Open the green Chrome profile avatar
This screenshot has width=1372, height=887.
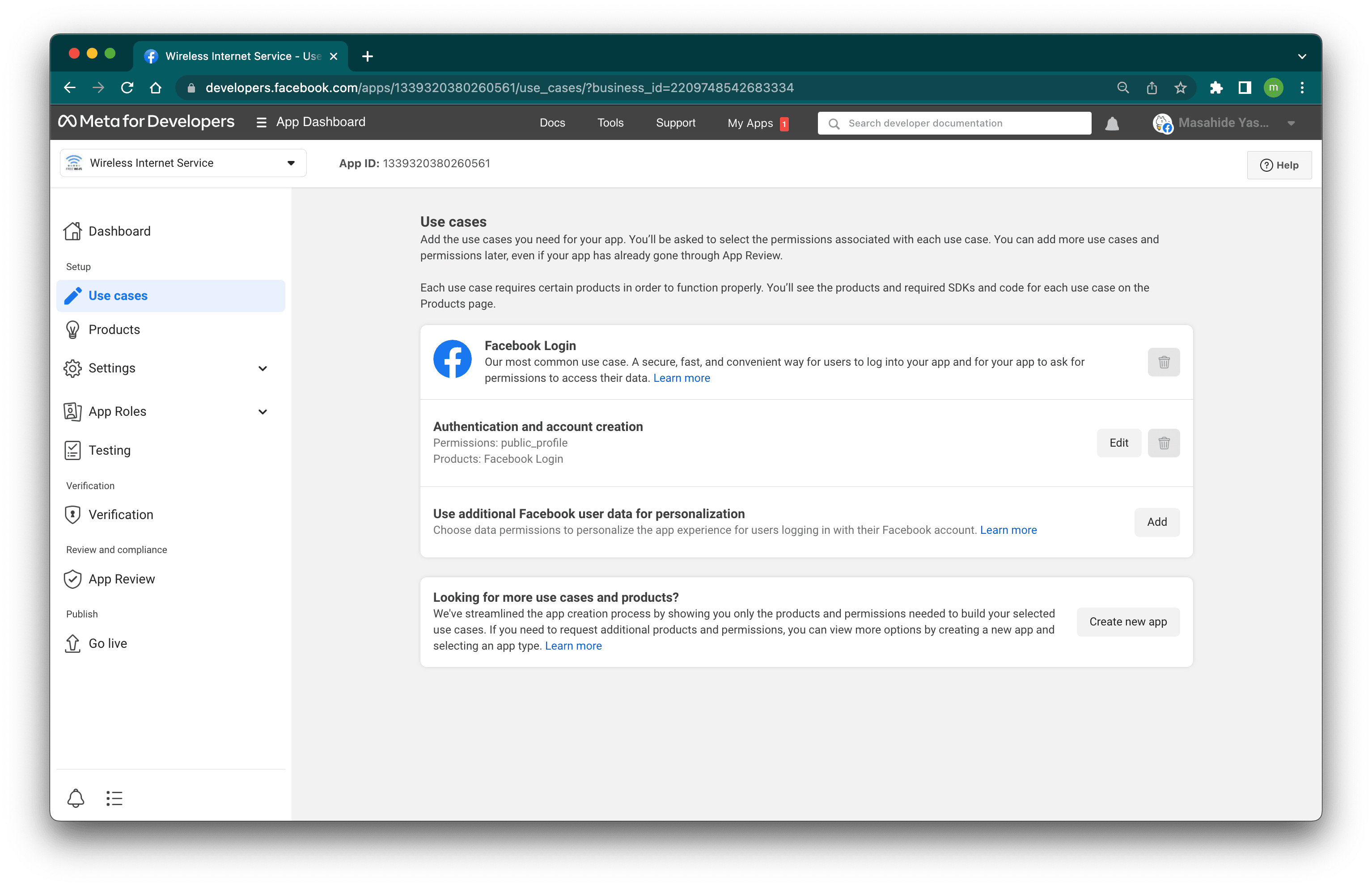[1273, 88]
